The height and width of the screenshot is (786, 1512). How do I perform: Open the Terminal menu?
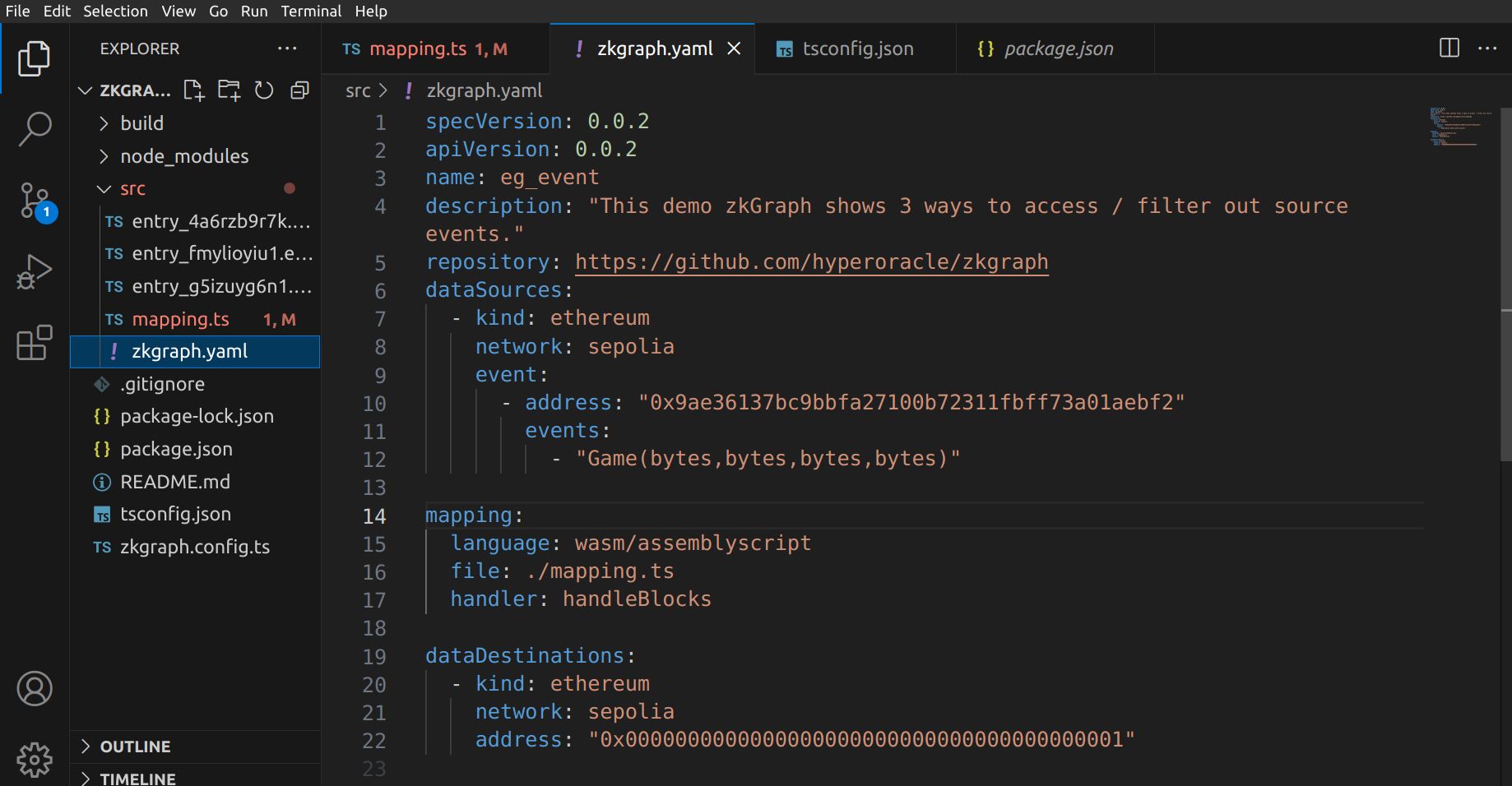coord(311,12)
